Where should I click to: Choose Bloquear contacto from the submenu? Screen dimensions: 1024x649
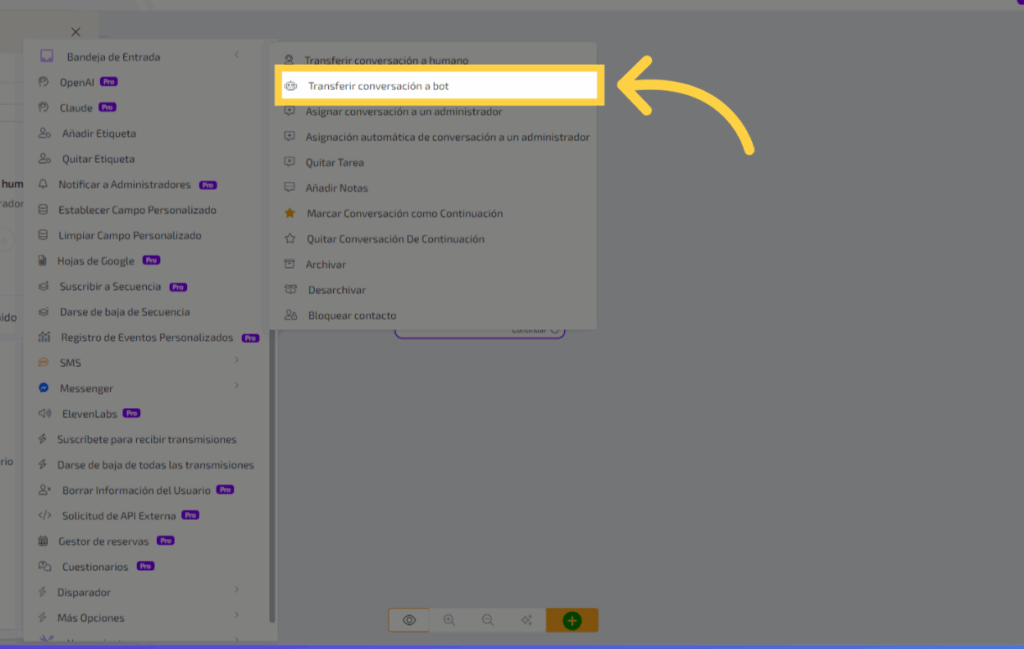tap(351, 315)
